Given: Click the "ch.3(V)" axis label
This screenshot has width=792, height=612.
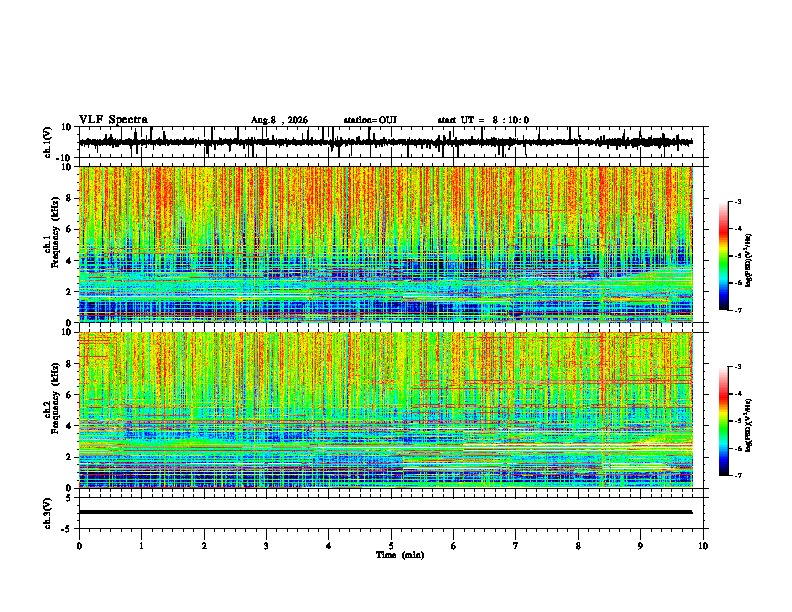Looking at the screenshot, I should pos(48,513).
